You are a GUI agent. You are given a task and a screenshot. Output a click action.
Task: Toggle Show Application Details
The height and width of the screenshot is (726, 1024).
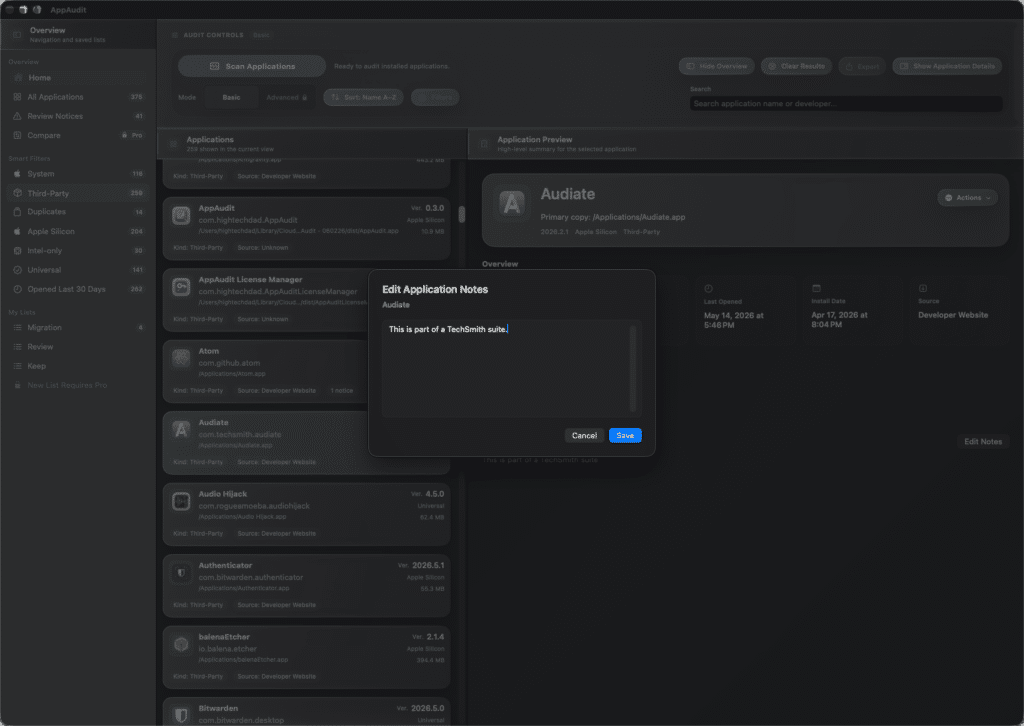(x=947, y=66)
